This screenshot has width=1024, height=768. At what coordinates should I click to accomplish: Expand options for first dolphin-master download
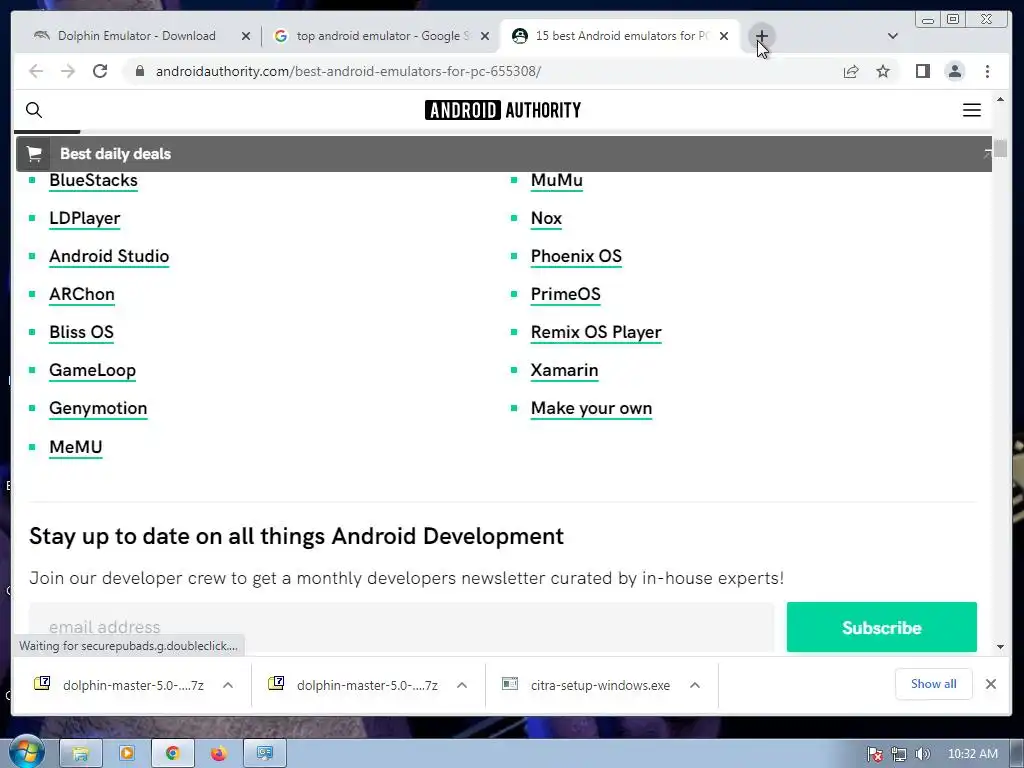coord(228,685)
